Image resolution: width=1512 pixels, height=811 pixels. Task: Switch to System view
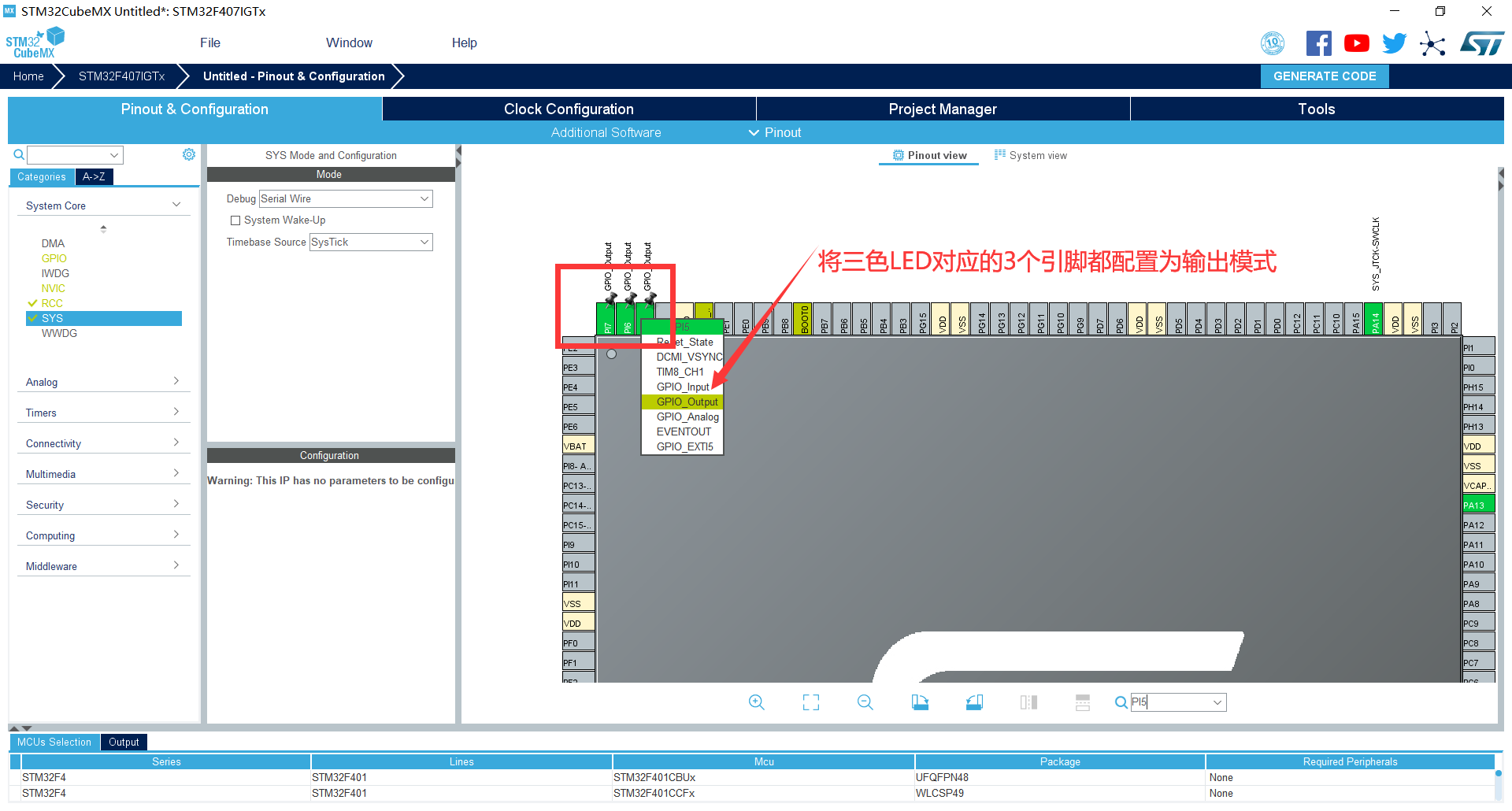point(1031,156)
